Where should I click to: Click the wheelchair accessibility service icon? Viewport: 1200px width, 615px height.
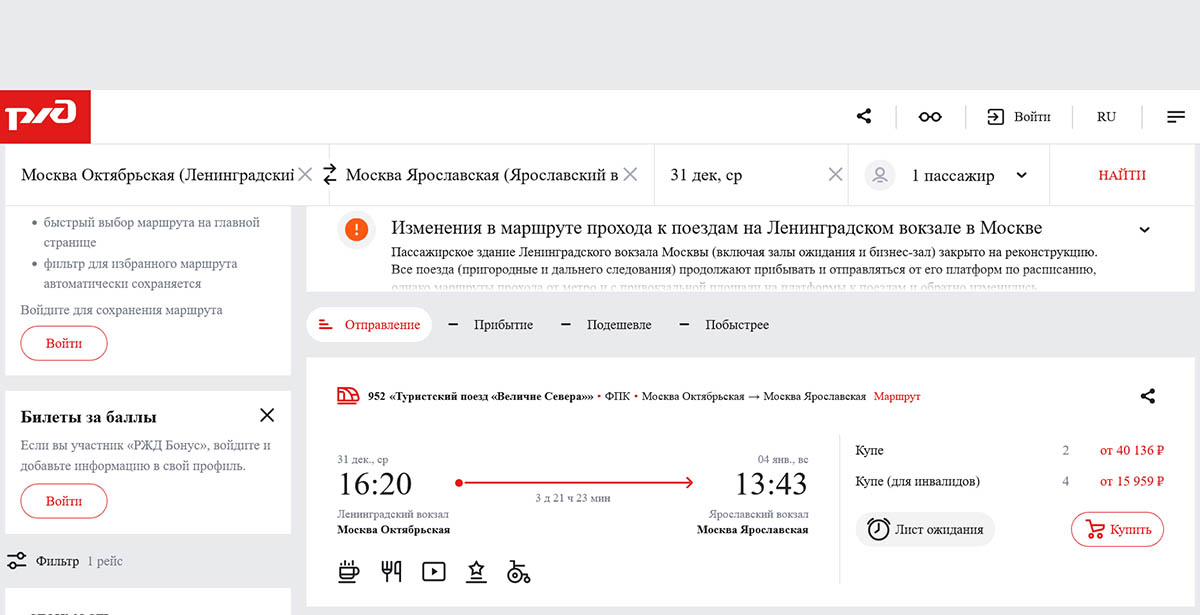tap(518, 571)
